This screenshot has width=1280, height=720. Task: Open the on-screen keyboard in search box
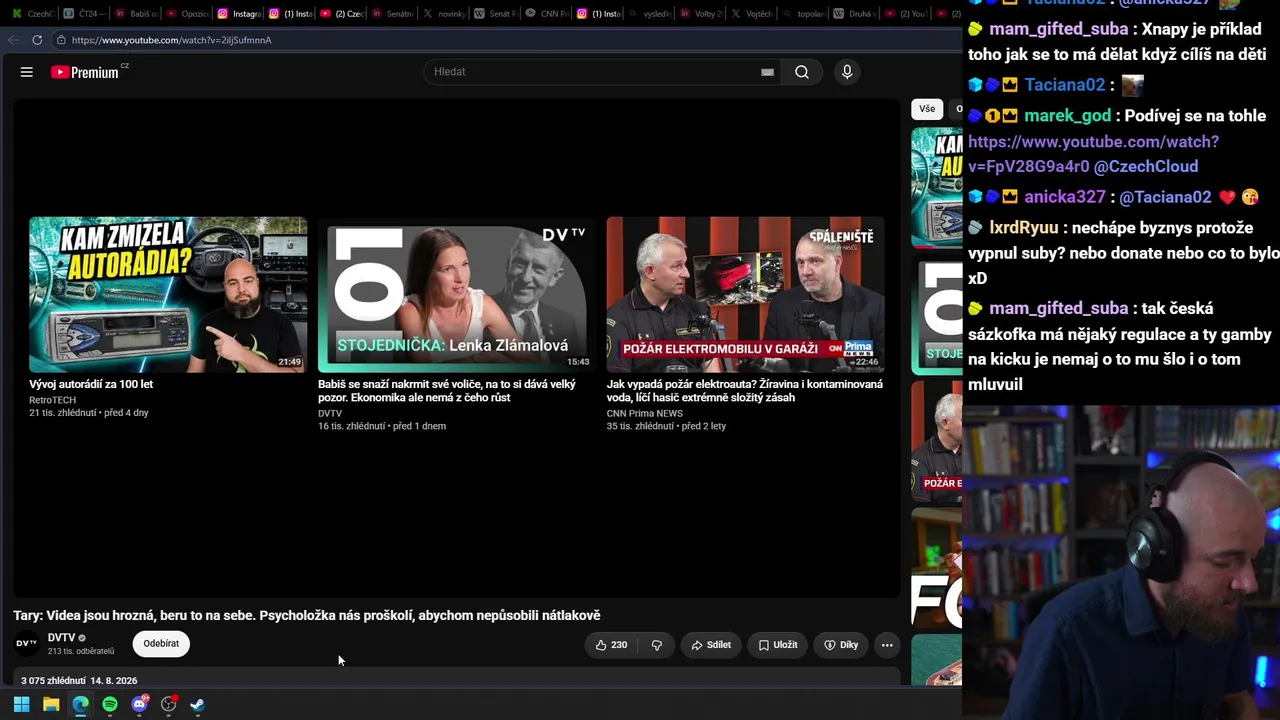point(767,72)
